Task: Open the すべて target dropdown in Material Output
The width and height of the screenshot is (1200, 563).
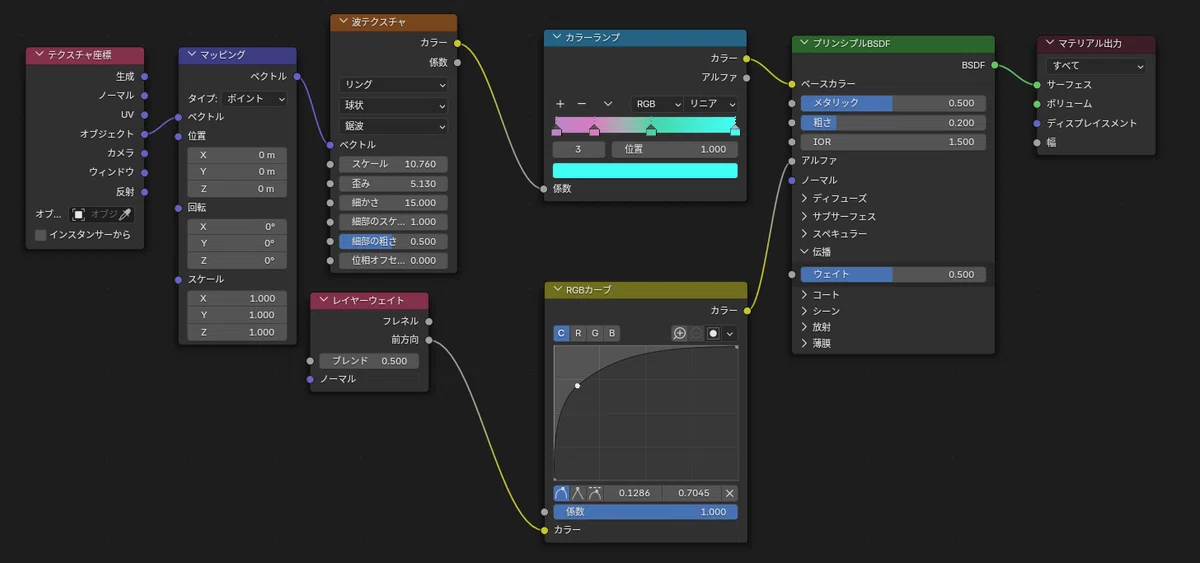Action: [1096, 65]
